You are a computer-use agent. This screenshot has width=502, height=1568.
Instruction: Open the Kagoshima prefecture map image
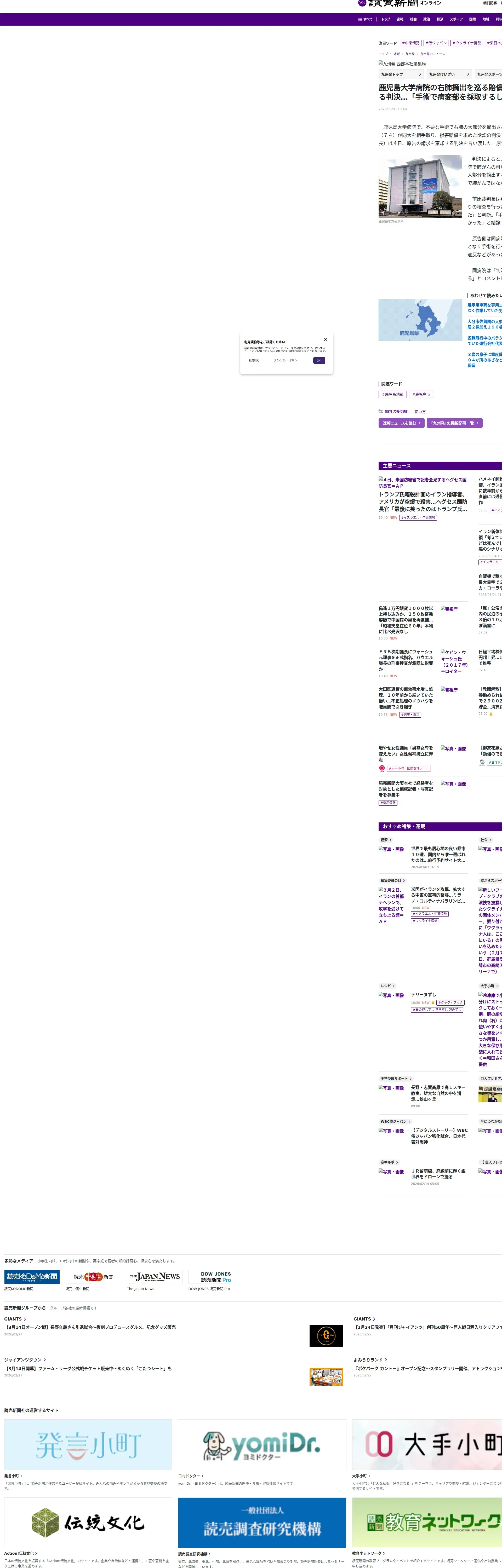(x=420, y=320)
